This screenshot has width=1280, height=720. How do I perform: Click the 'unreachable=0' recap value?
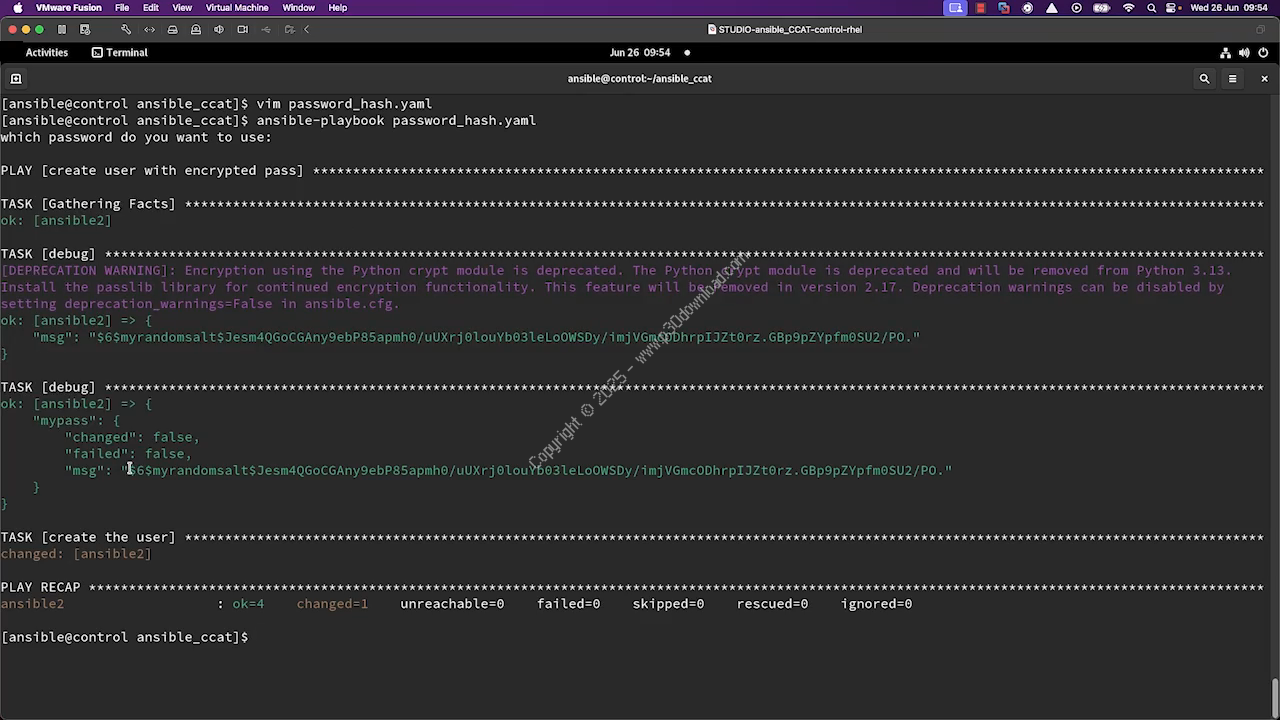click(452, 603)
